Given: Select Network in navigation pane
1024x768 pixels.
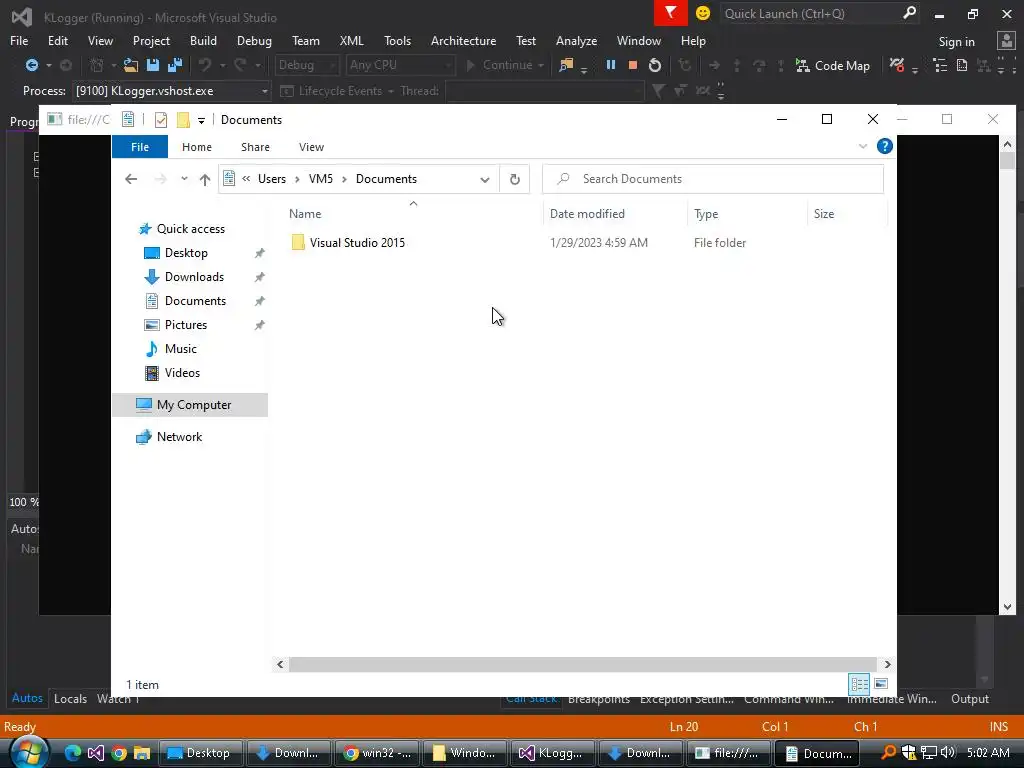Looking at the screenshot, I should (x=178, y=437).
